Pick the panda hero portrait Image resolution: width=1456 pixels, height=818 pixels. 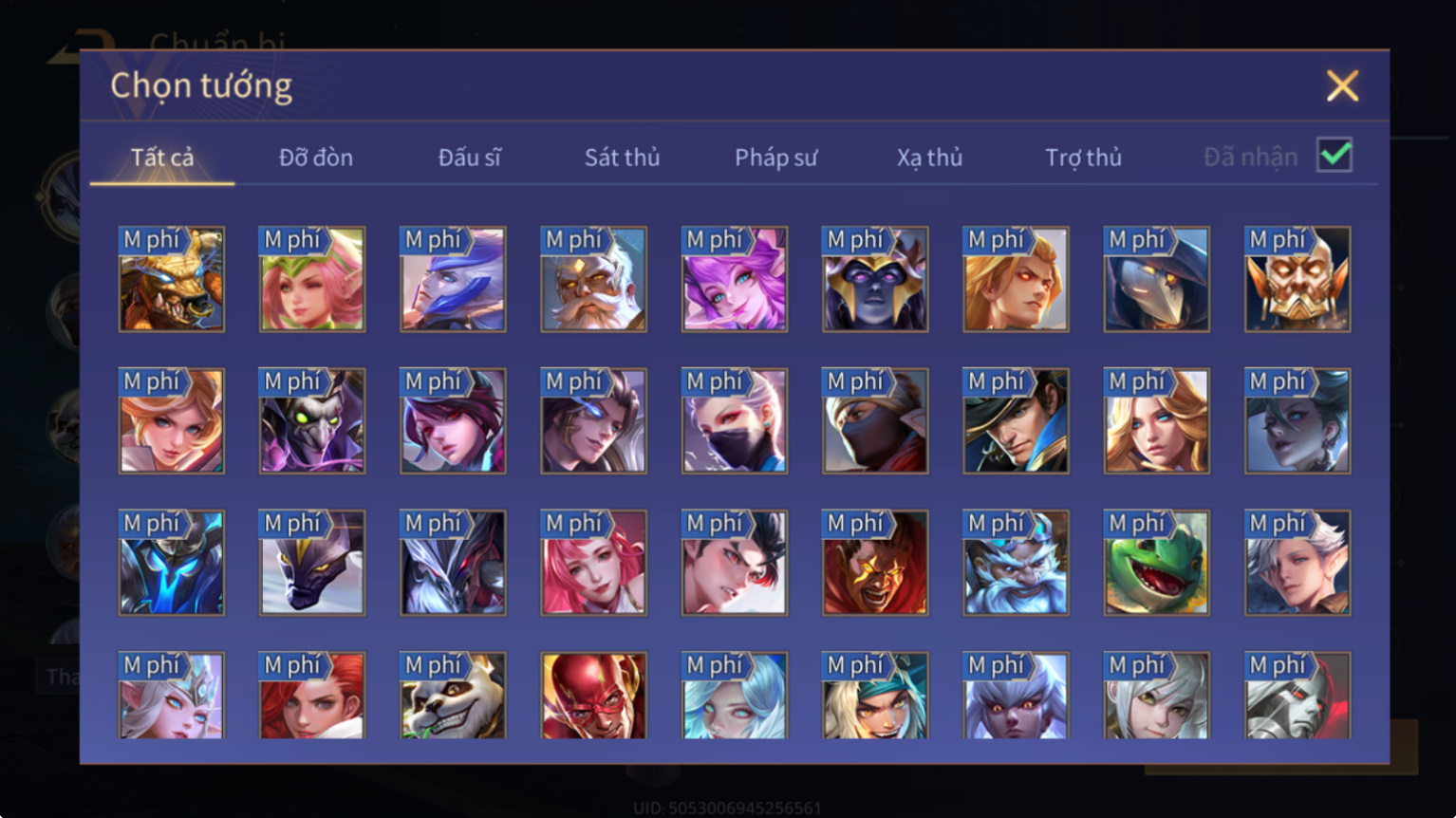click(453, 696)
